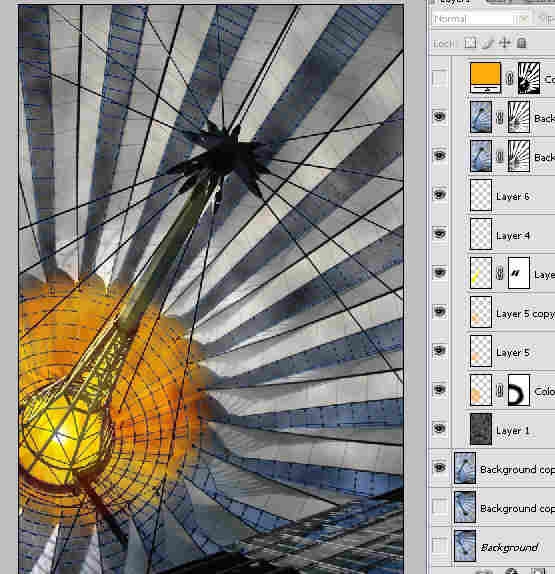Toggle Lock transparent pixels icon

click(x=471, y=43)
